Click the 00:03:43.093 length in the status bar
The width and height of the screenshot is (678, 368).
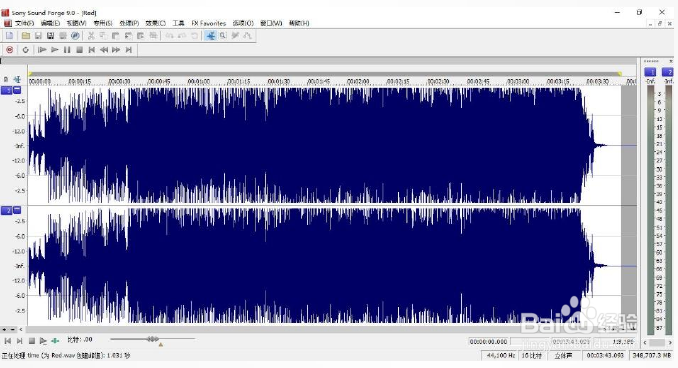(x=605, y=355)
